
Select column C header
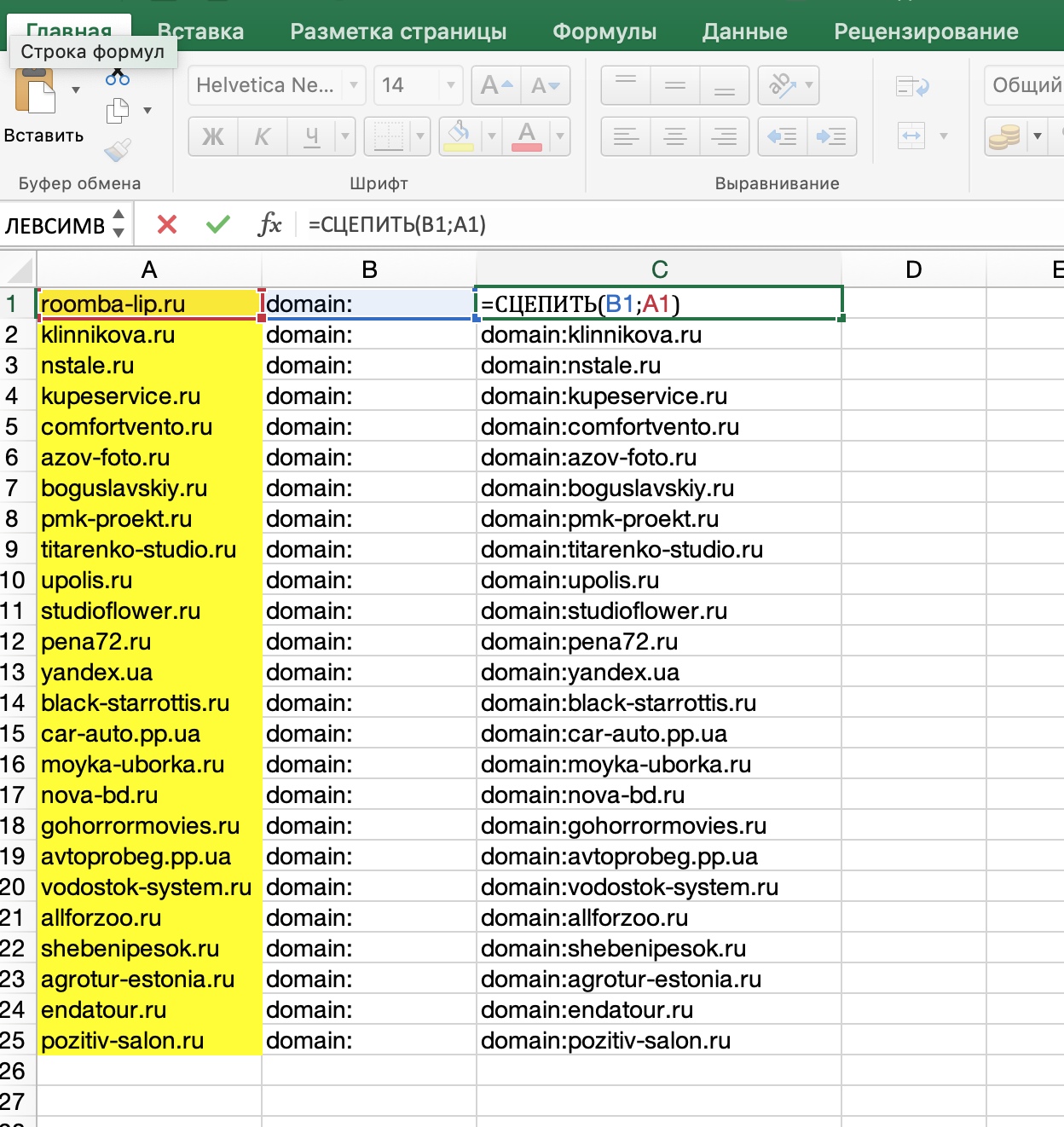point(659,269)
